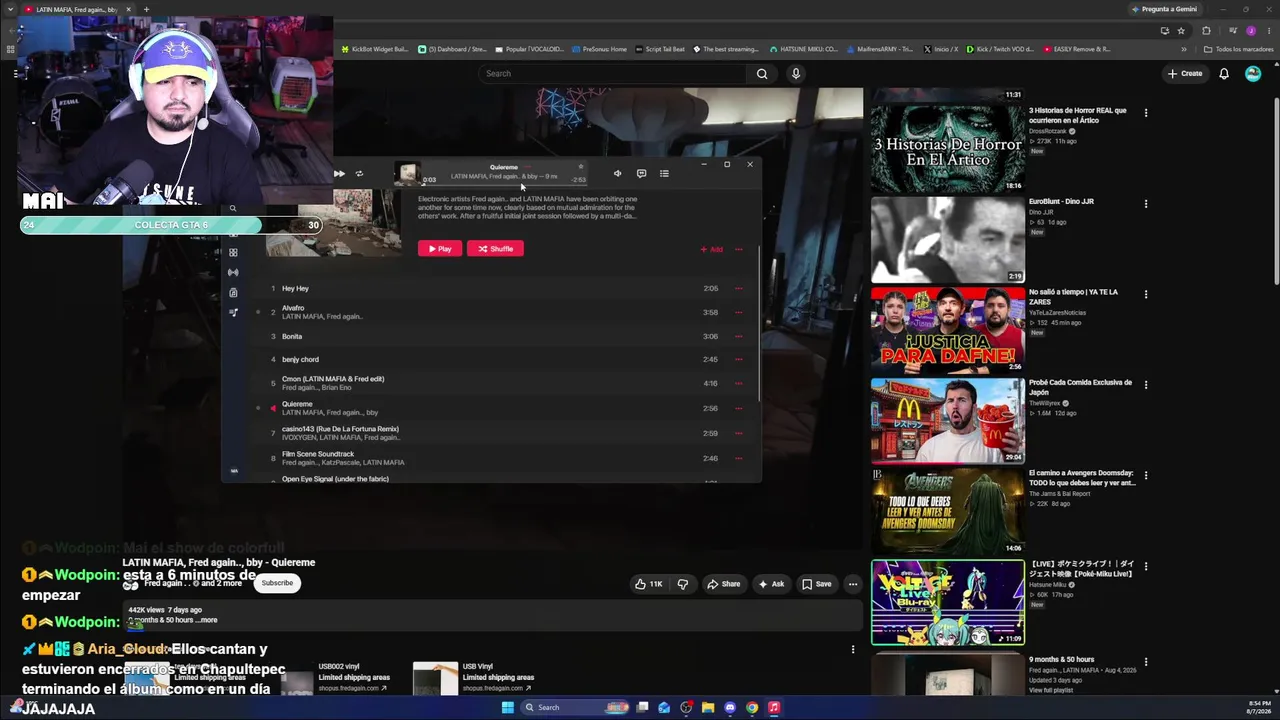The image size is (1280, 720).
Task: Open Radio icon in music sidebar
Action: tap(233, 272)
